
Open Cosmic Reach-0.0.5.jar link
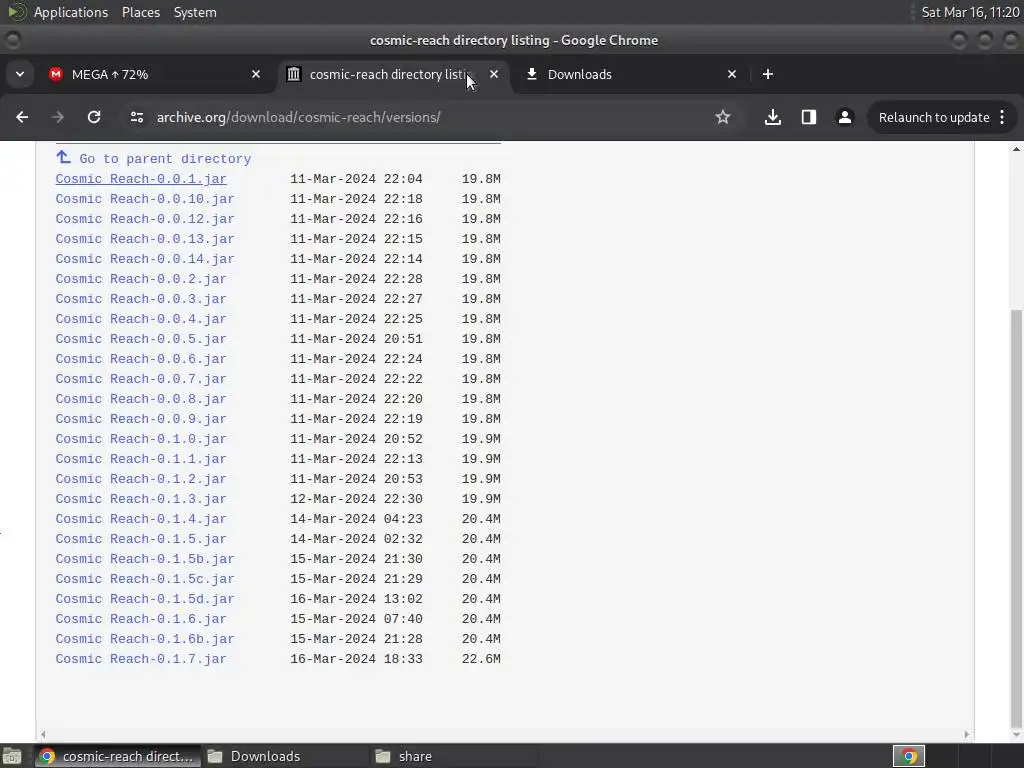pos(141,339)
